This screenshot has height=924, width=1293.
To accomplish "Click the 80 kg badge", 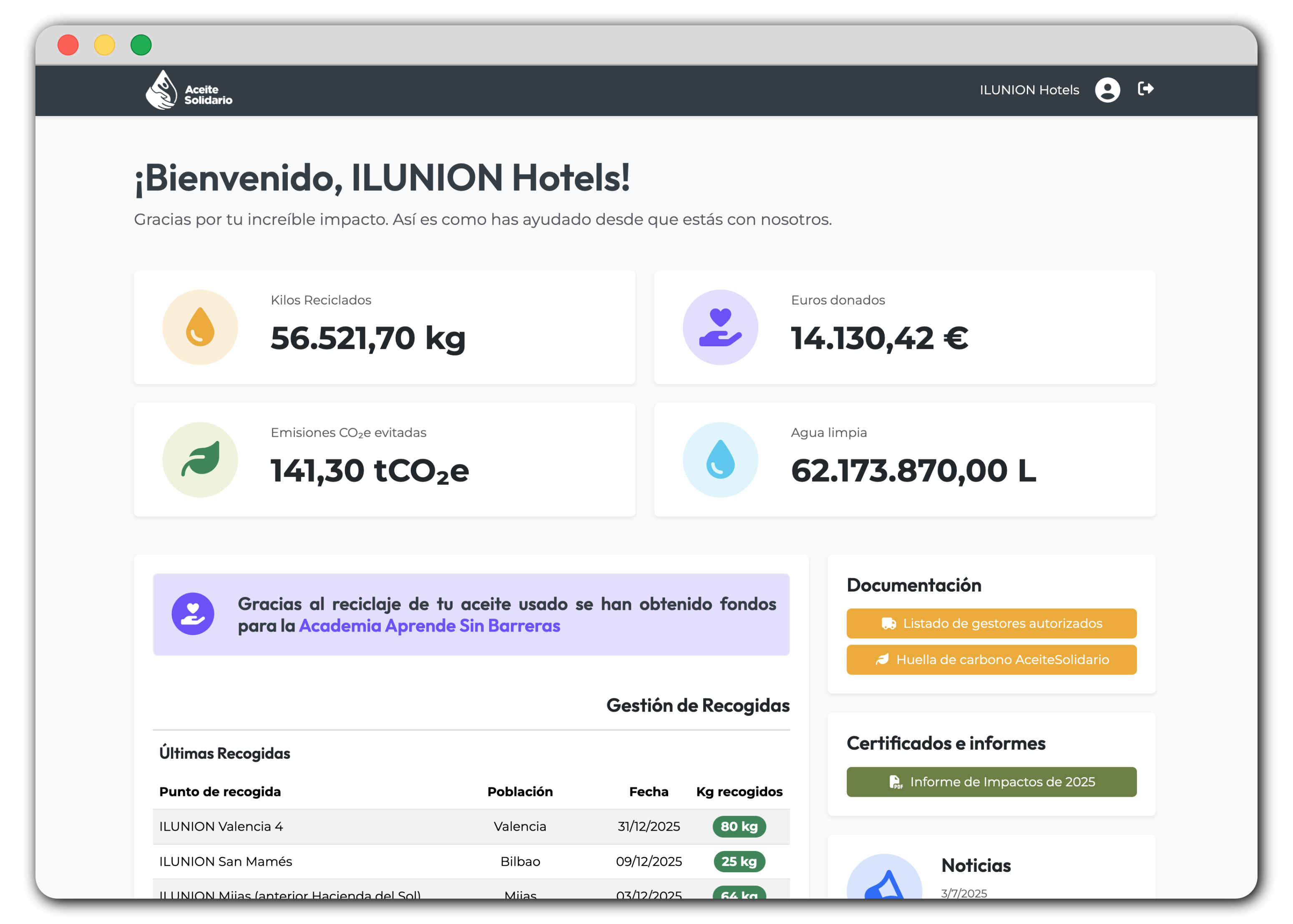I will [739, 826].
